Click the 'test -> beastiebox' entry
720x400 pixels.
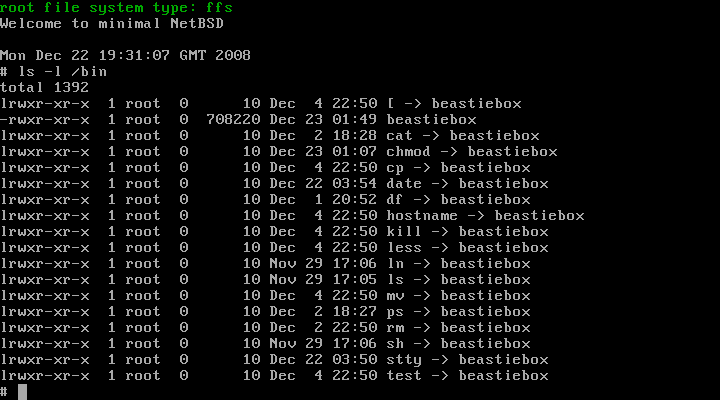tap(467, 376)
